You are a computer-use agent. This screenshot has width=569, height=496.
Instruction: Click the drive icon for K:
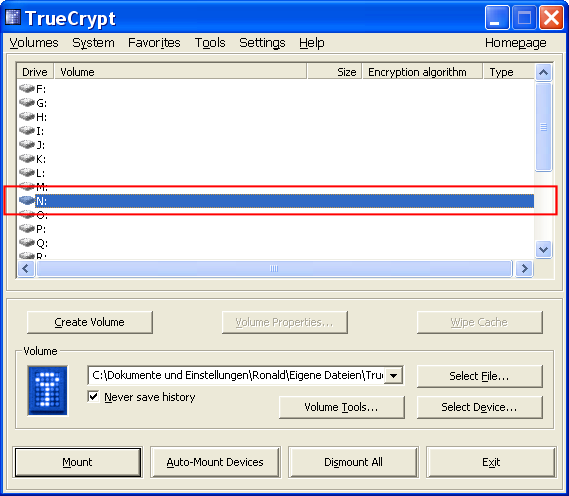[26, 159]
